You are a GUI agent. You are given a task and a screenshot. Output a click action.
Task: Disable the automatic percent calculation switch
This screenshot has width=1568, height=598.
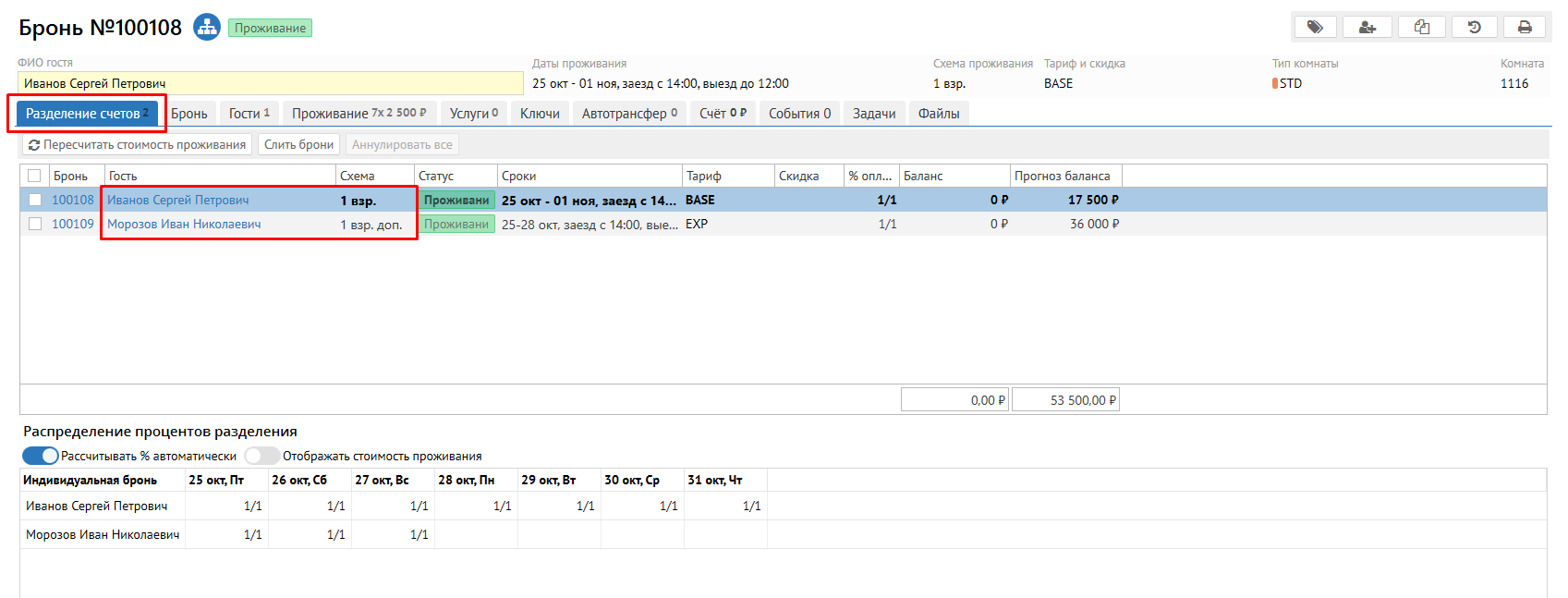(41, 456)
